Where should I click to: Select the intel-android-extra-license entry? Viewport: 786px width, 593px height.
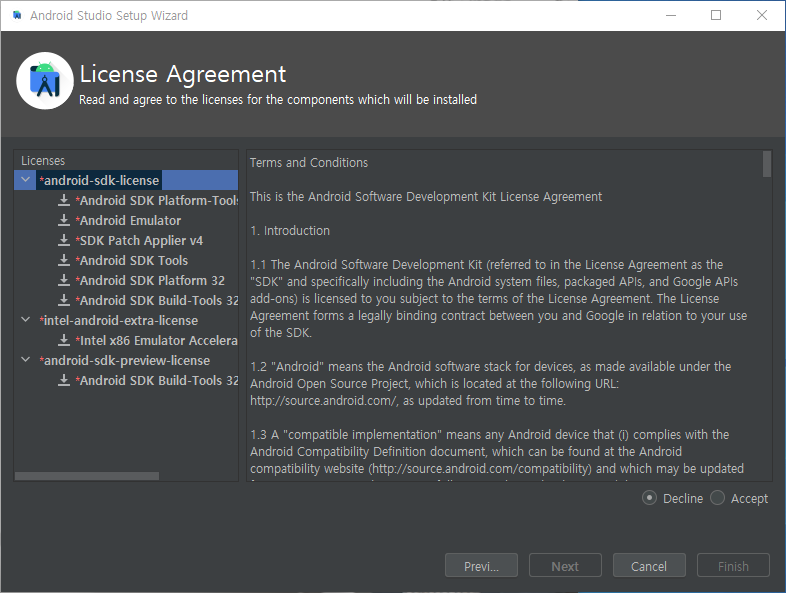click(119, 321)
